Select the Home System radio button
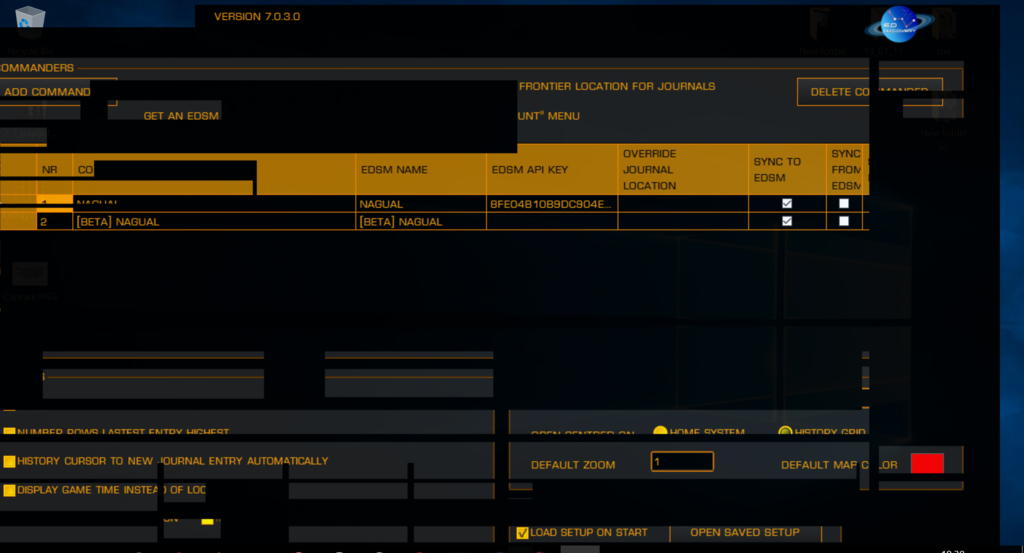The image size is (1024, 553). coord(660,432)
